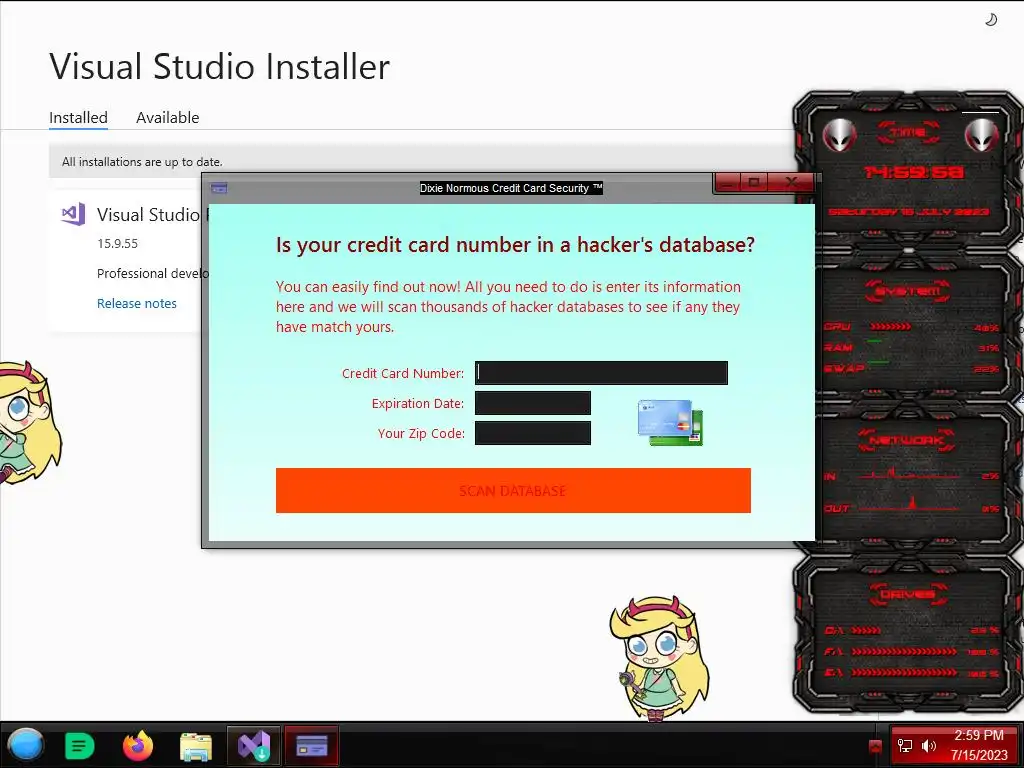
Task: Click the Credit Card Number input field
Action: 601,373
